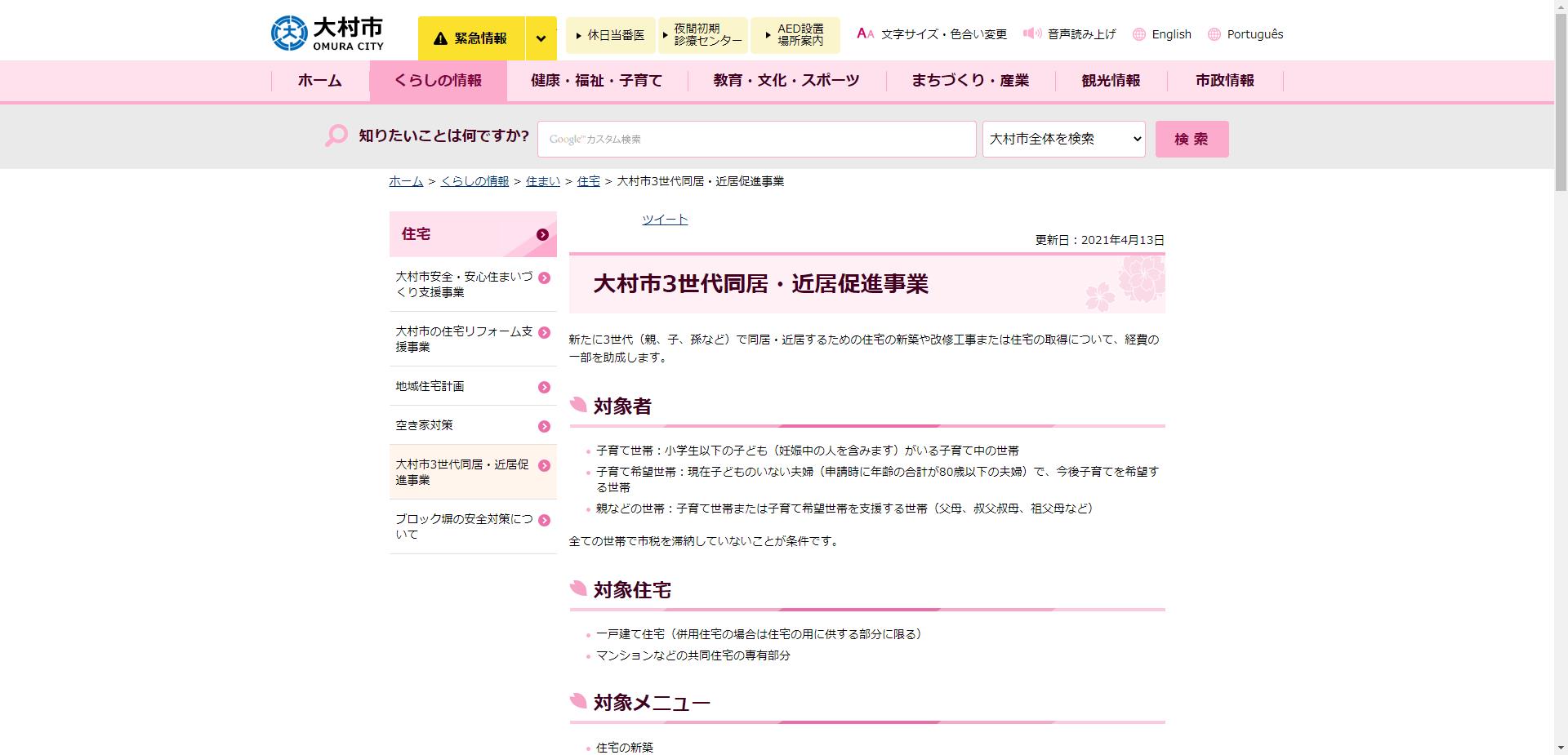
Task: Select the 休日当番医 link
Action: coord(611,34)
